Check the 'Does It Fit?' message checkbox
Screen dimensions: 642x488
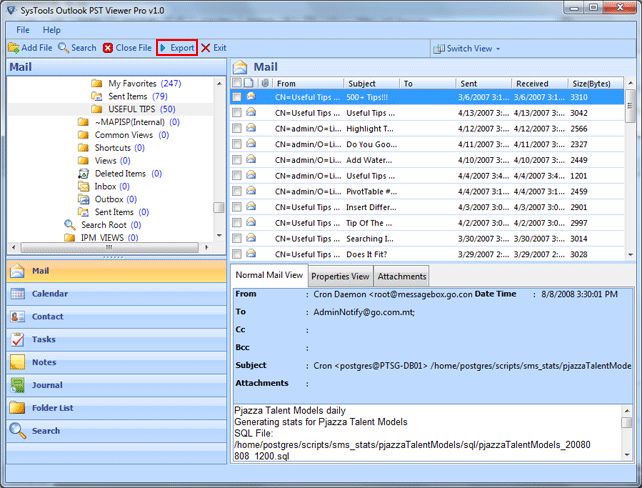[x=237, y=254]
